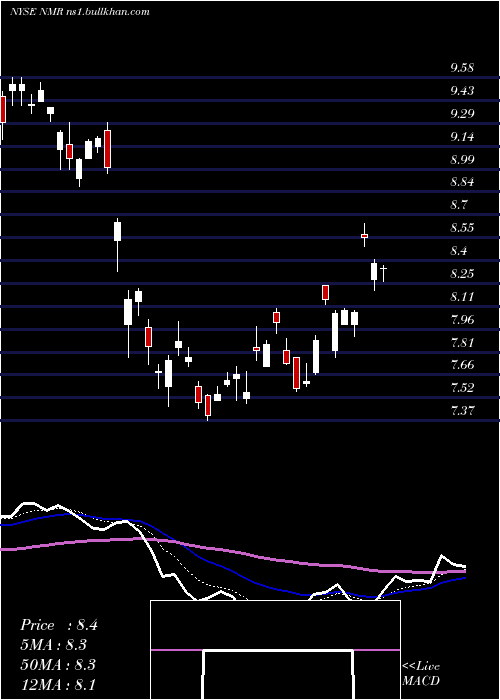Click the tall white gap-down candle below 8.7
This screenshot has width=500, height=700.
tap(117, 232)
